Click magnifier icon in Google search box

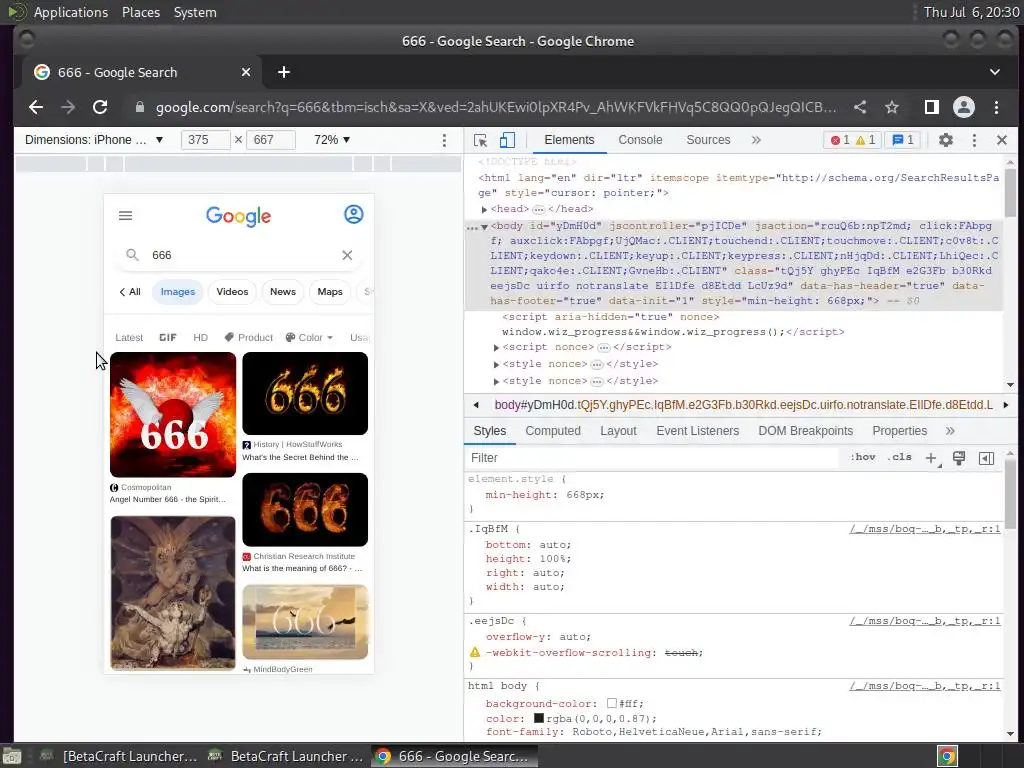click(132, 255)
